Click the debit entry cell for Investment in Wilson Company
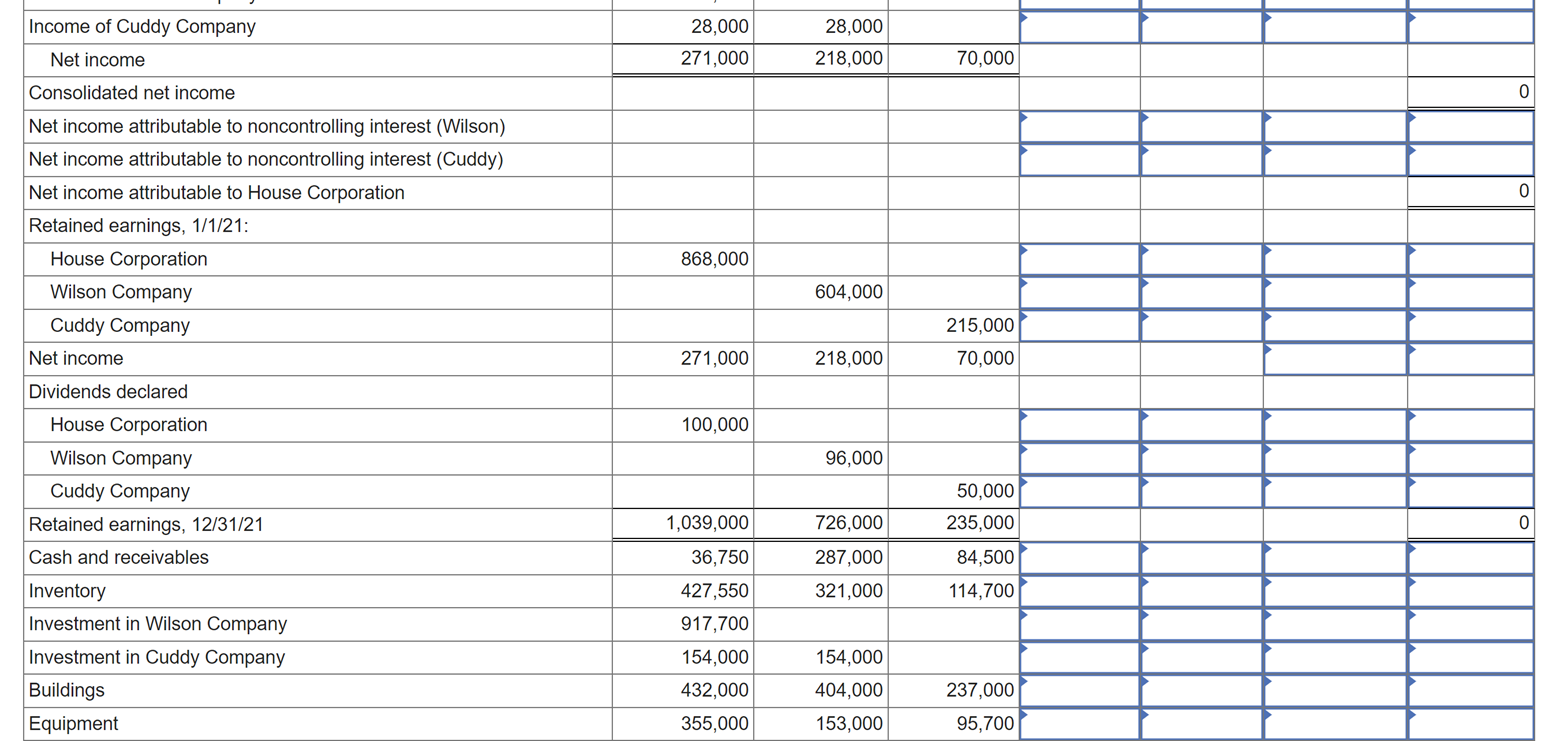 click(x=1078, y=623)
